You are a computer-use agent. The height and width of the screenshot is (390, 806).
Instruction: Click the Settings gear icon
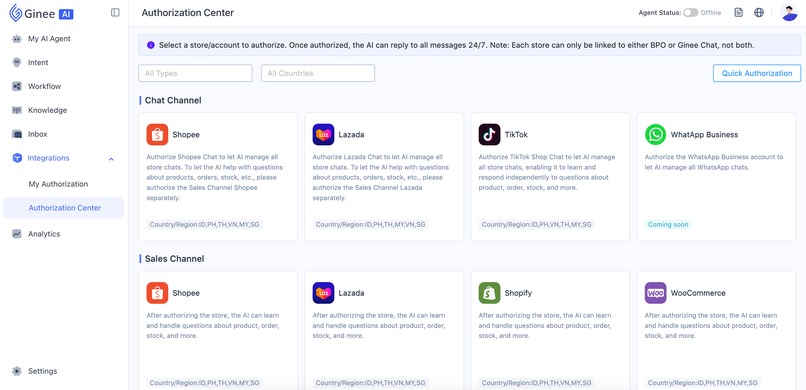16,371
